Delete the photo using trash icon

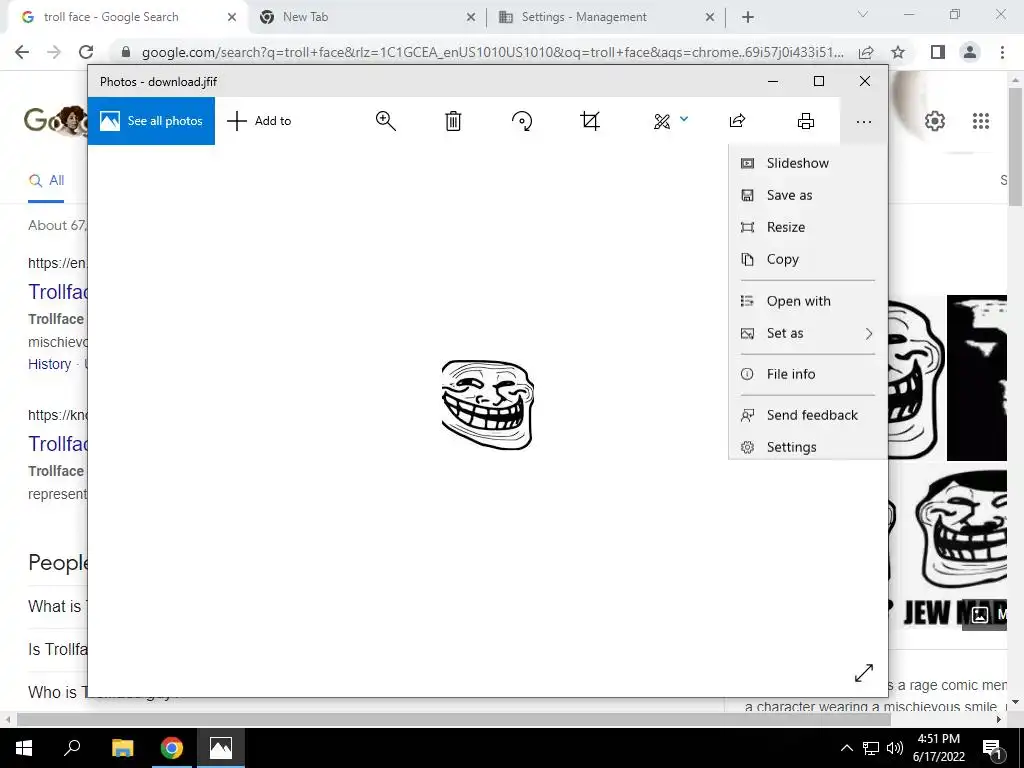pos(453,121)
